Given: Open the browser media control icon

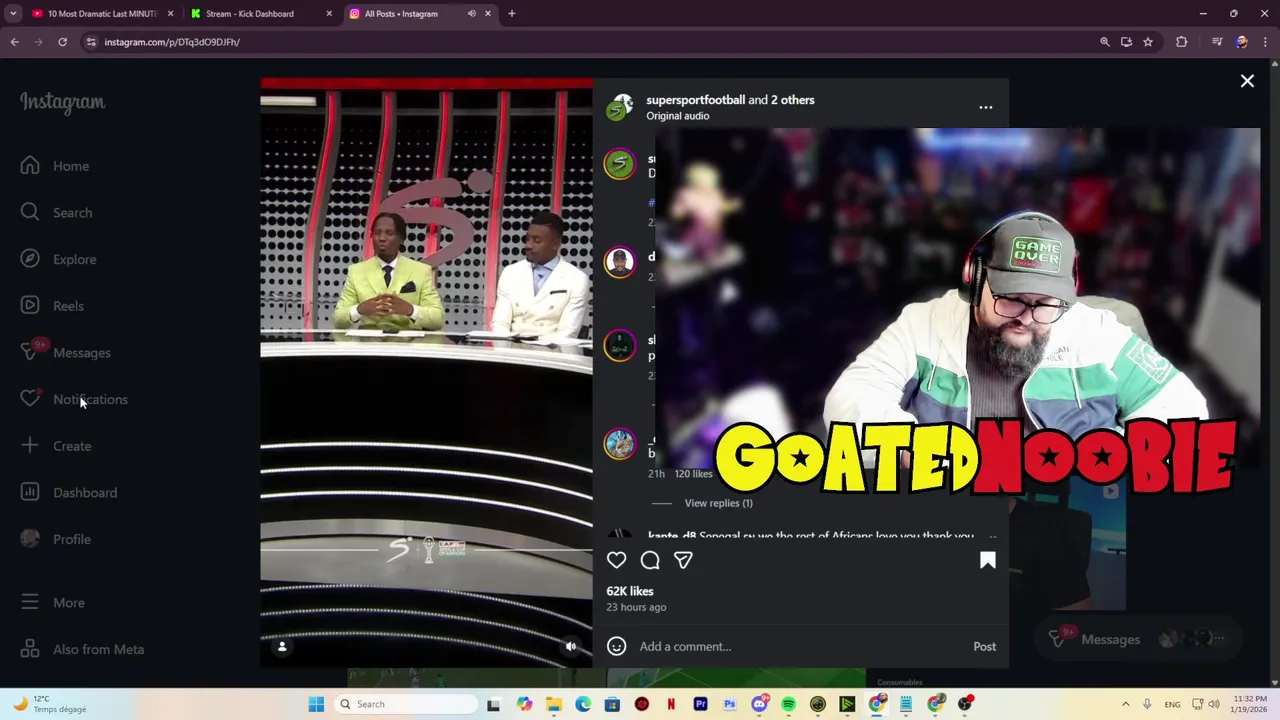Looking at the screenshot, I should [1217, 42].
